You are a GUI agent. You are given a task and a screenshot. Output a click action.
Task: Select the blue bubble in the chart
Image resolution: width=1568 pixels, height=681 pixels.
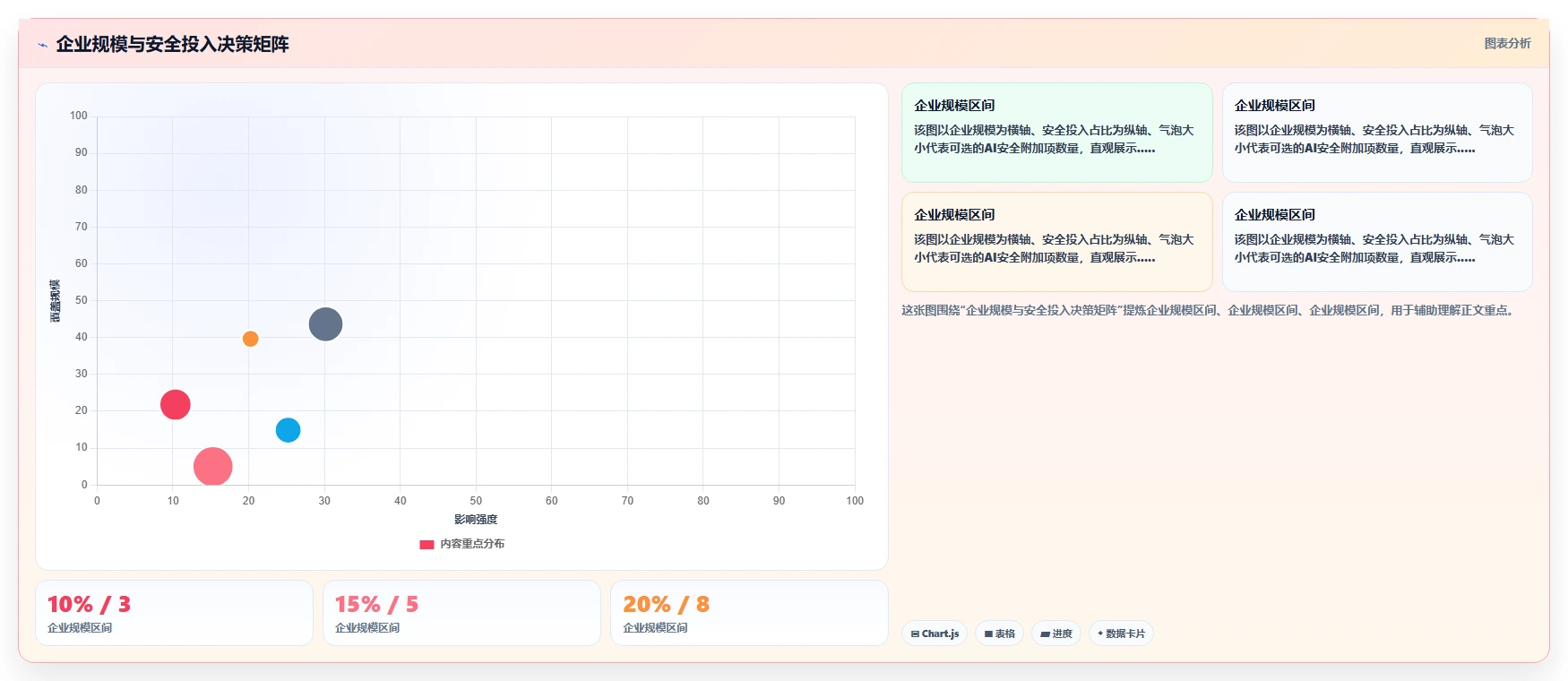288,430
